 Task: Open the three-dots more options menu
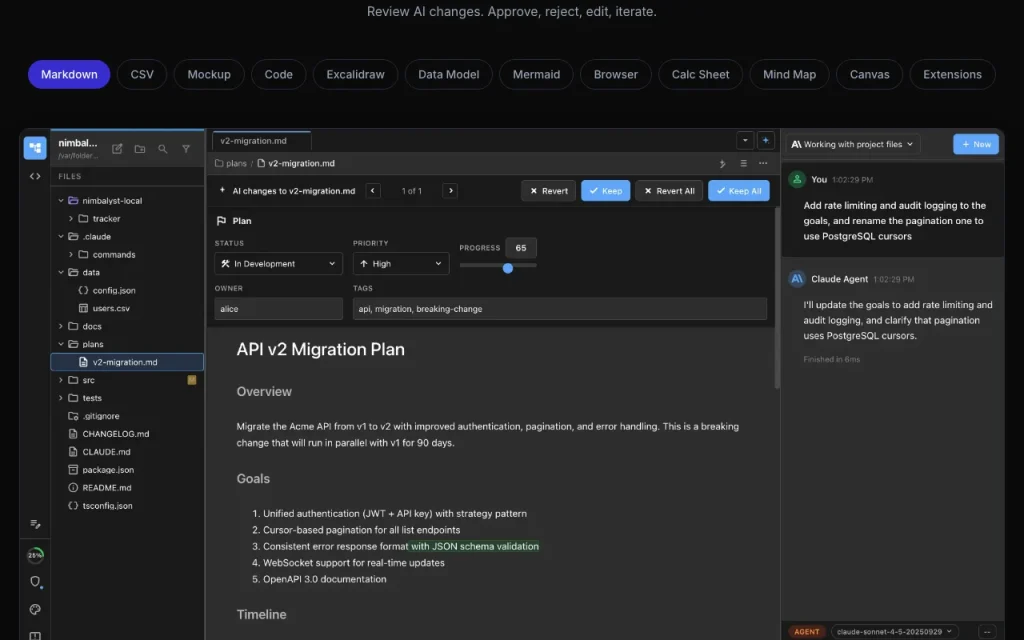(763, 163)
